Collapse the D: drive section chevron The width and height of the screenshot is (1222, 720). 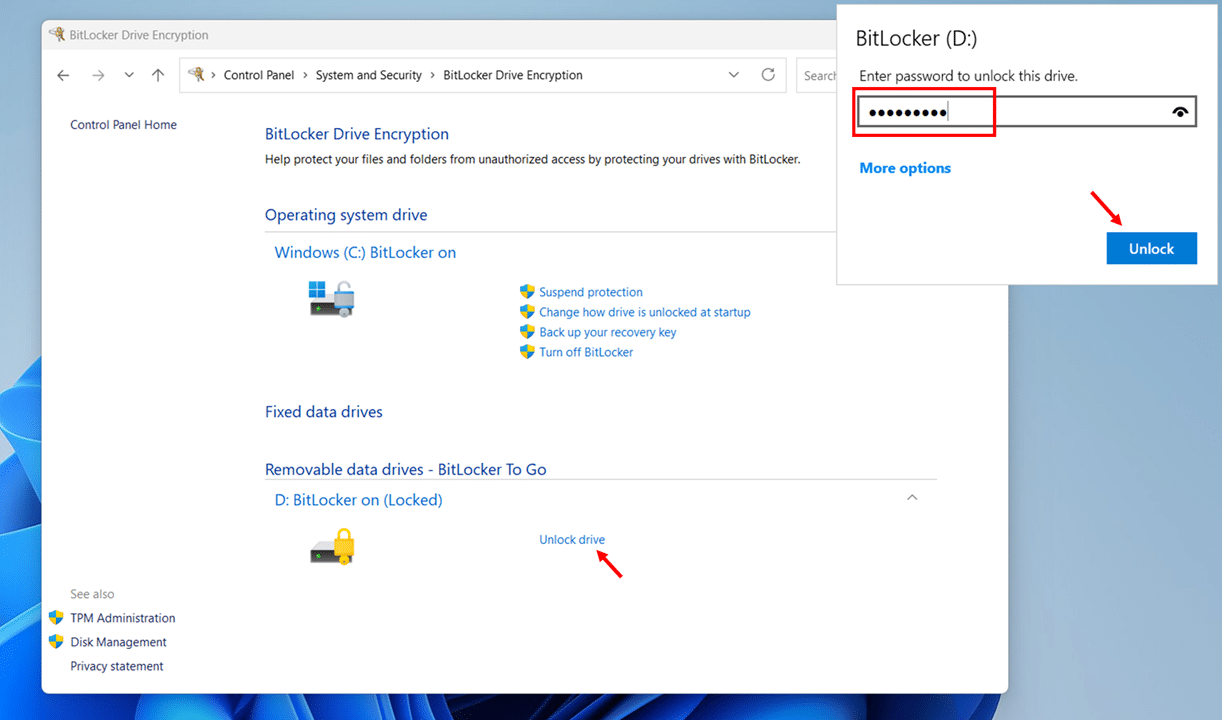pyautogui.click(x=911, y=498)
